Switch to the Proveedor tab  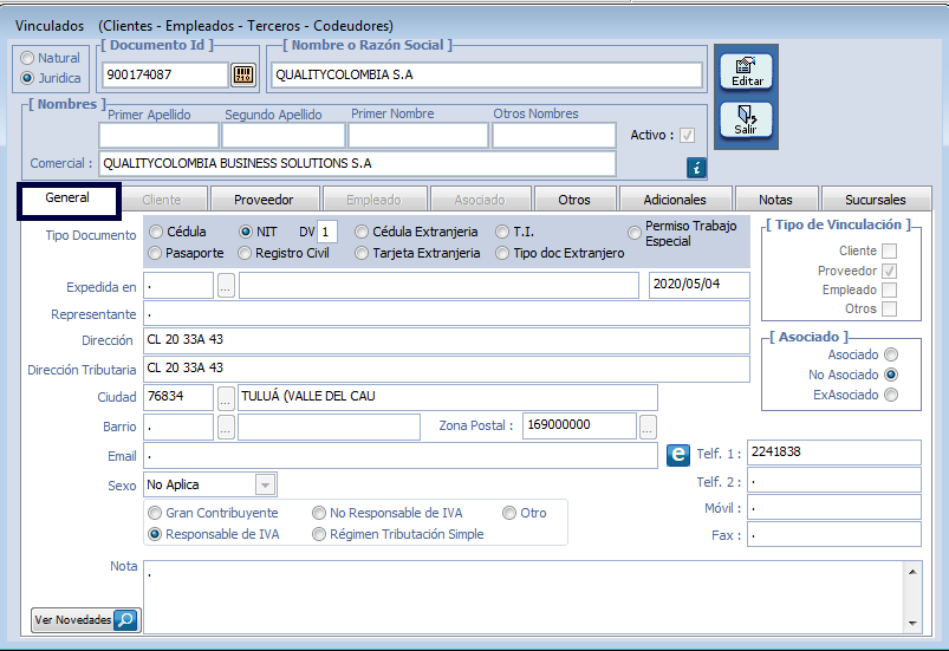pos(263,200)
